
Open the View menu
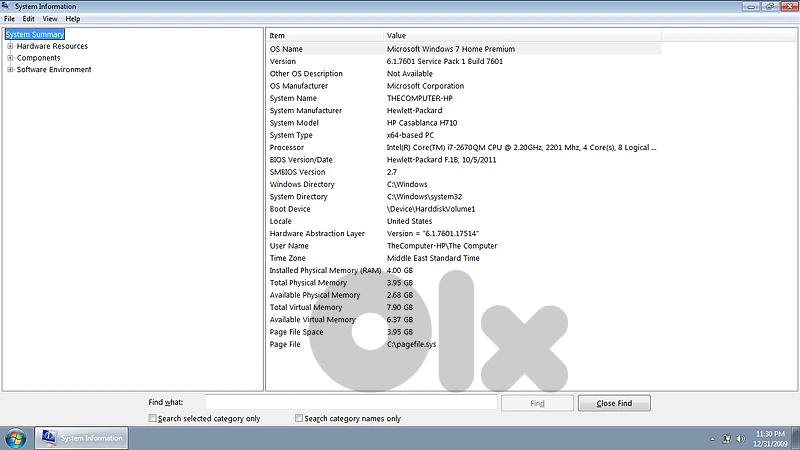click(x=49, y=19)
